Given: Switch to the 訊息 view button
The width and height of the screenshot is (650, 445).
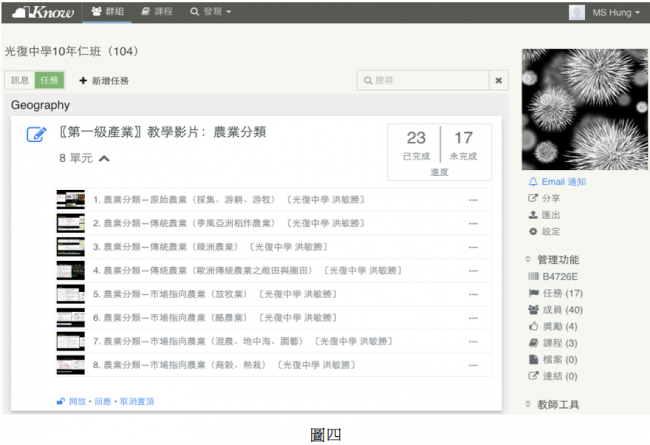Looking at the screenshot, I should click(20, 80).
